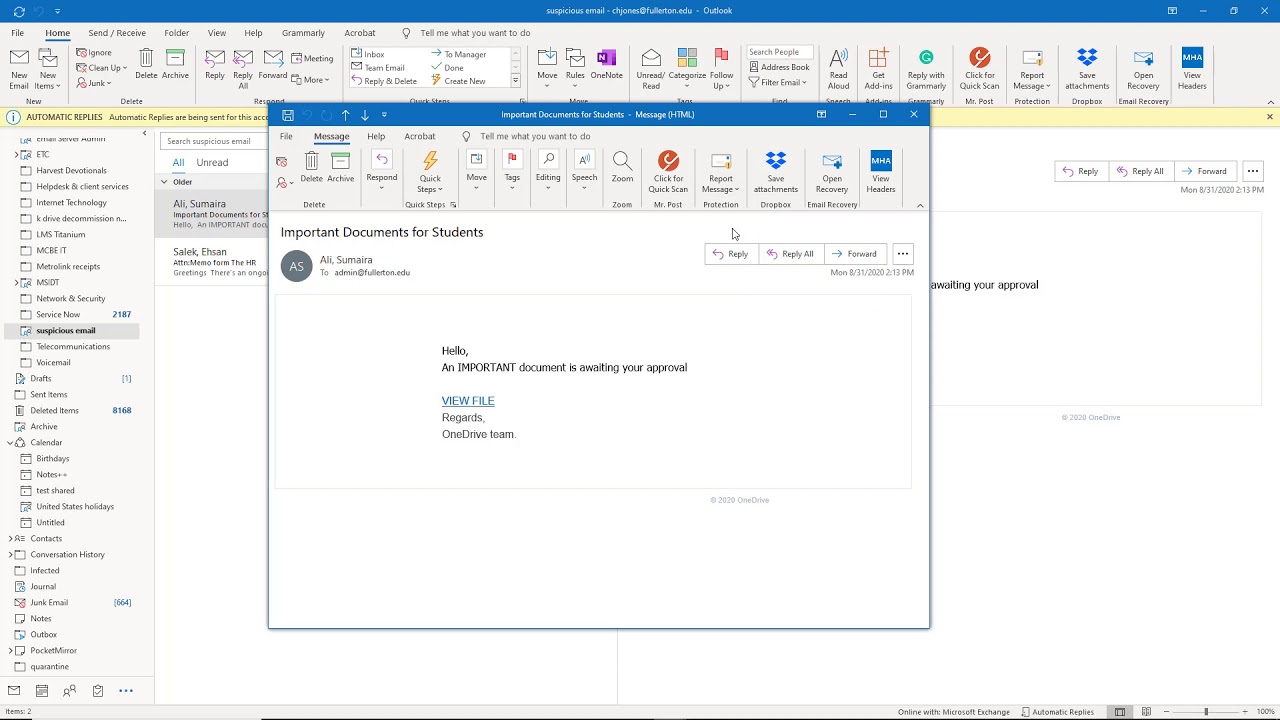Viewport: 1280px width, 720px height.
Task: Open Tags dropdown in message window
Action: coord(512,172)
